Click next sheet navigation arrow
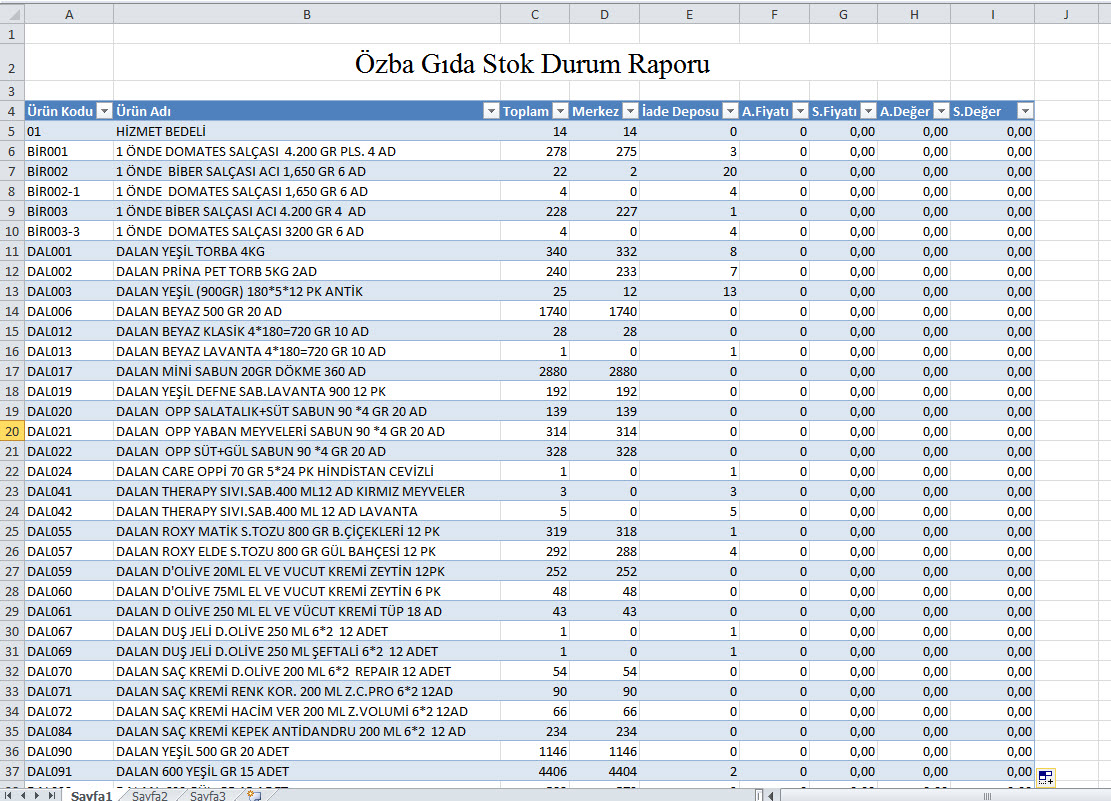 [37, 795]
